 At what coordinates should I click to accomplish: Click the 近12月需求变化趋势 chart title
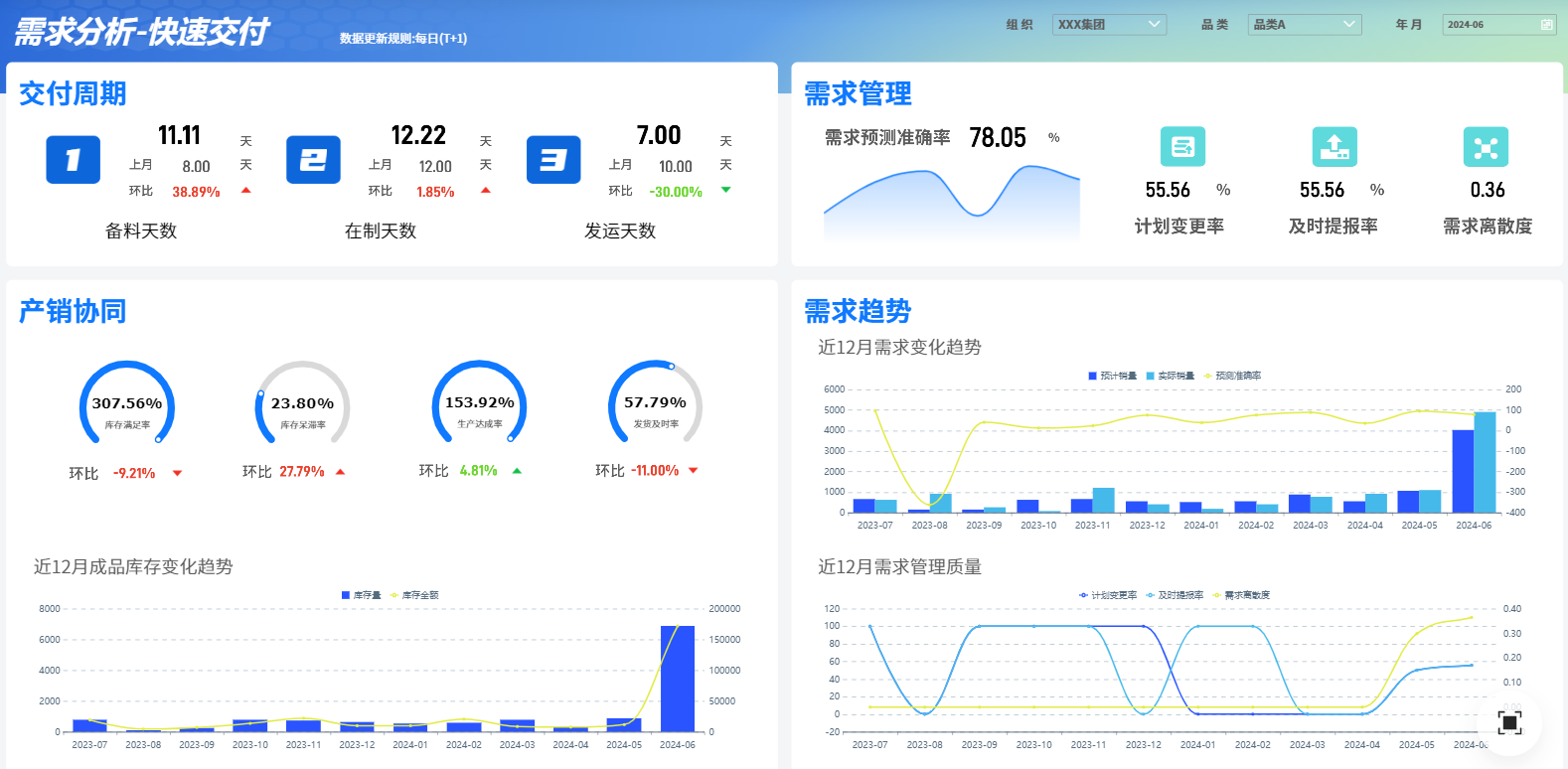[899, 347]
